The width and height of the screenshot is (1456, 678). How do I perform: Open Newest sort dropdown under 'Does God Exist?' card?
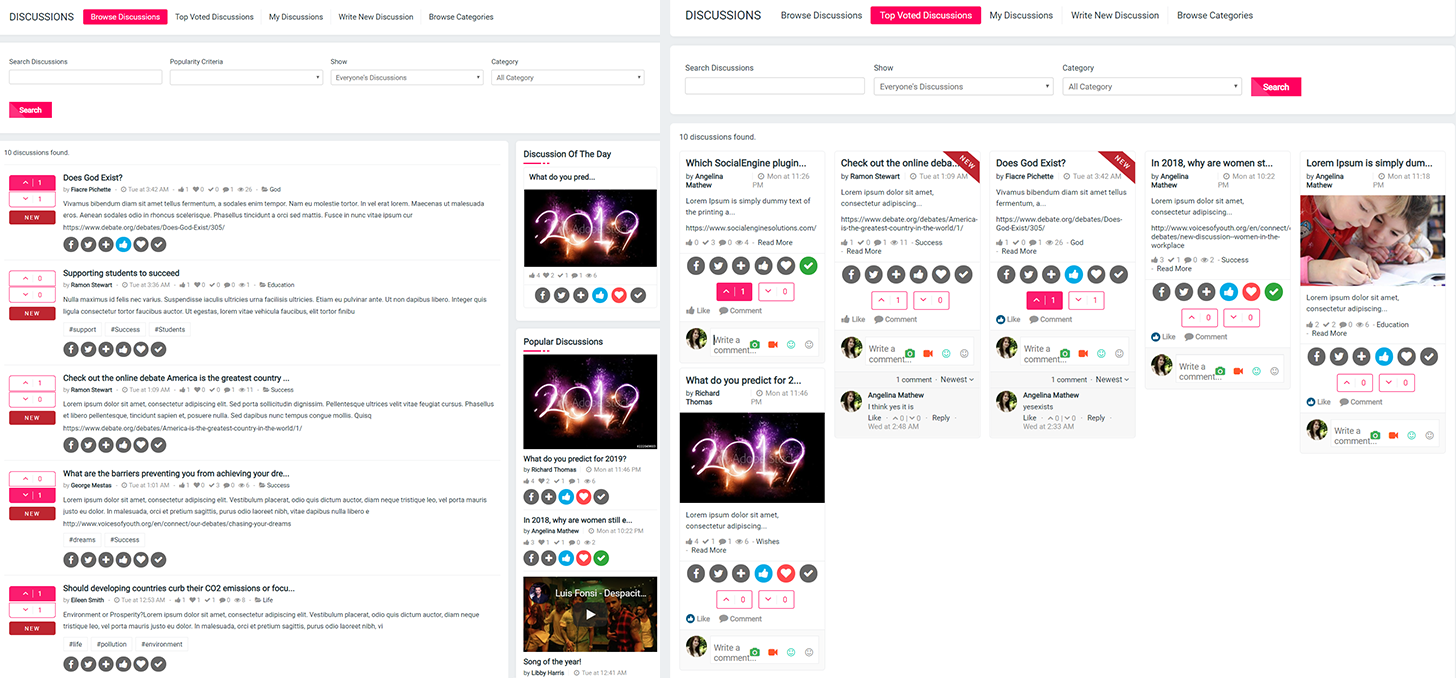[x=1113, y=380]
